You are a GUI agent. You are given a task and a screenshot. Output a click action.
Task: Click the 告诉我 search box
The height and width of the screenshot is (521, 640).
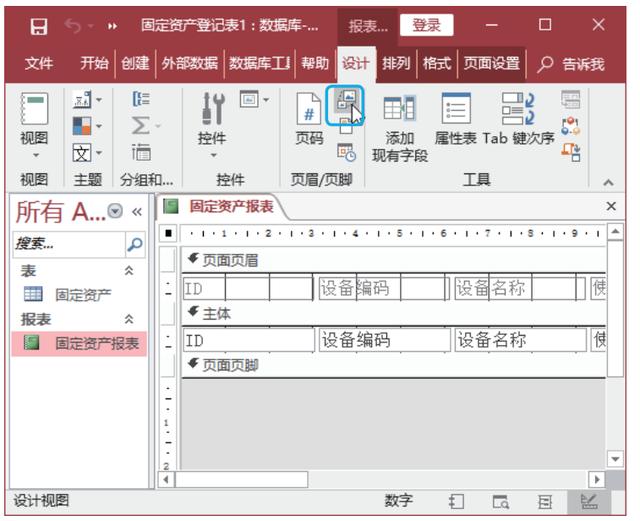571,64
